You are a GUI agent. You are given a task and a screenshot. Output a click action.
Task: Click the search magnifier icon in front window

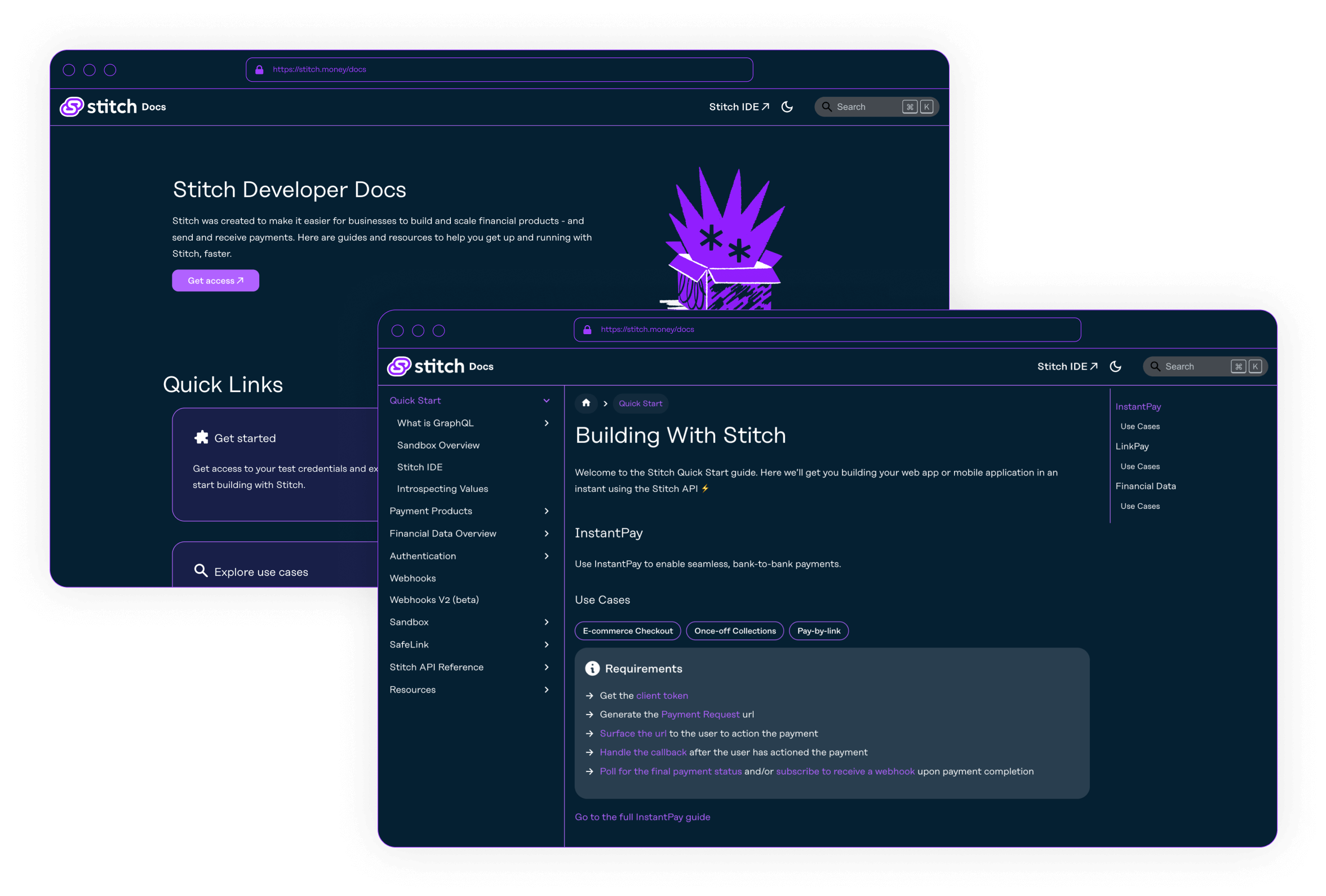[1155, 366]
